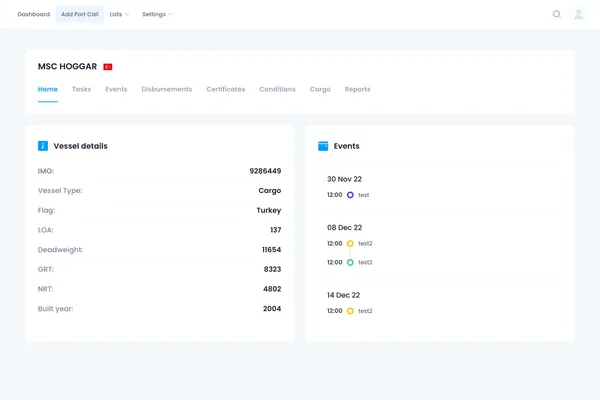Viewport: 600px width, 400px height.
Task: Click the yellow status circle on 14 Dec
Action: pyautogui.click(x=350, y=311)
